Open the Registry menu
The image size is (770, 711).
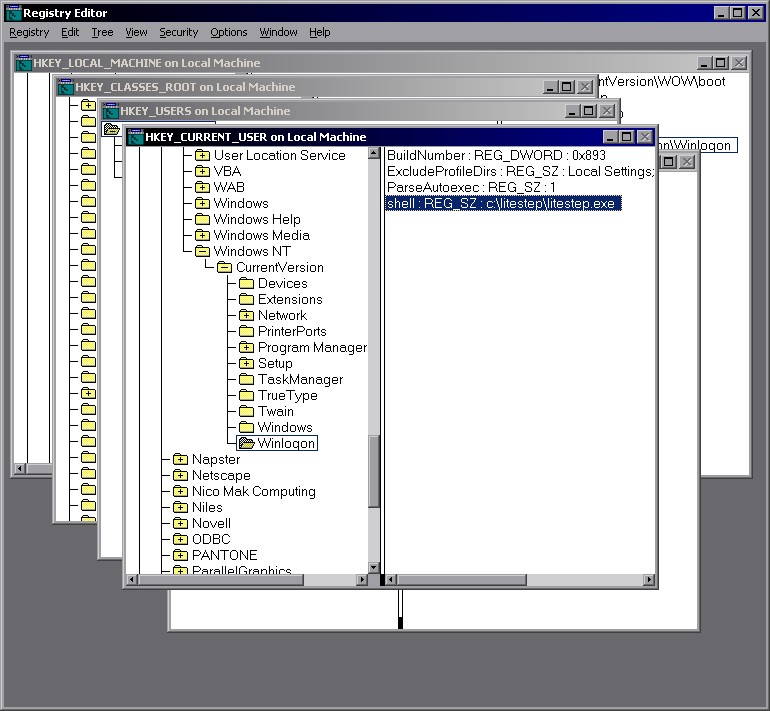(29, 32)
